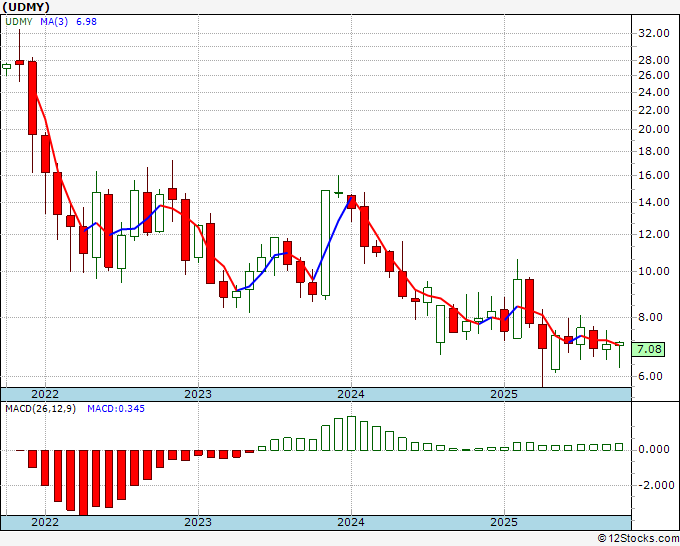Click 2022 on the price chart timeline
Viewport: 680px width, 546px height.
[45, 394]
